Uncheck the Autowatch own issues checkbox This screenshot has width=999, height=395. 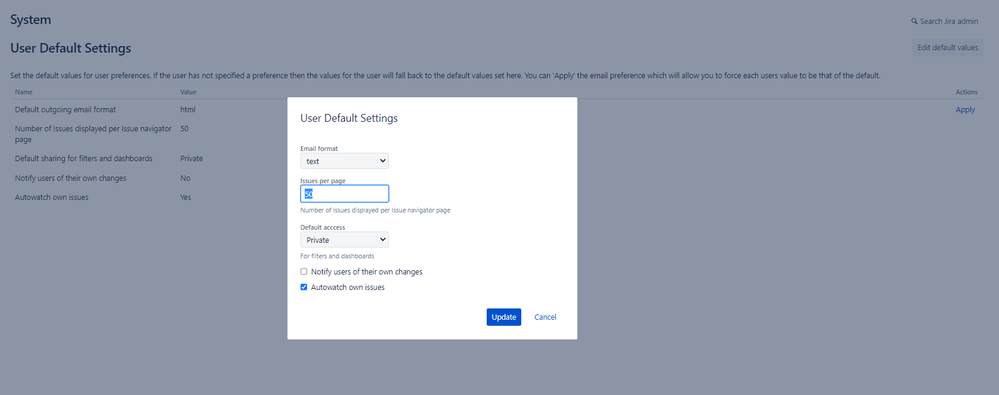coord(304,287)
